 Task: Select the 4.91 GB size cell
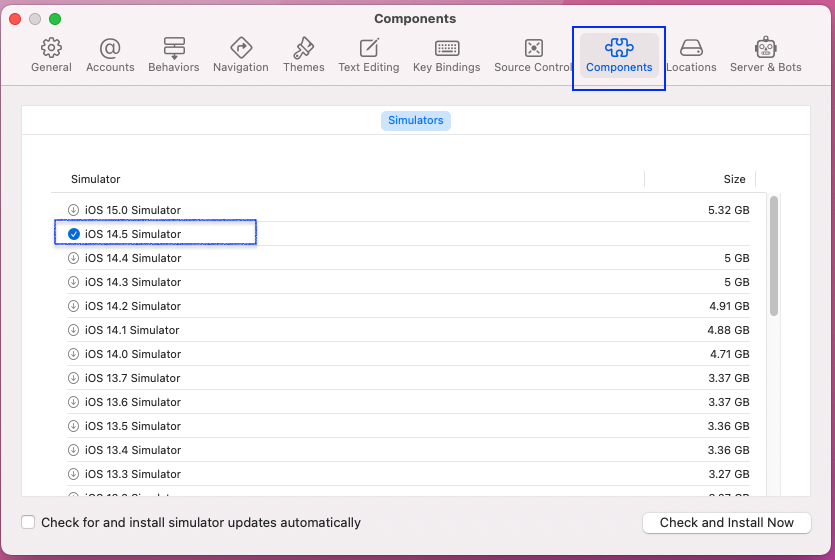[729, 306]
